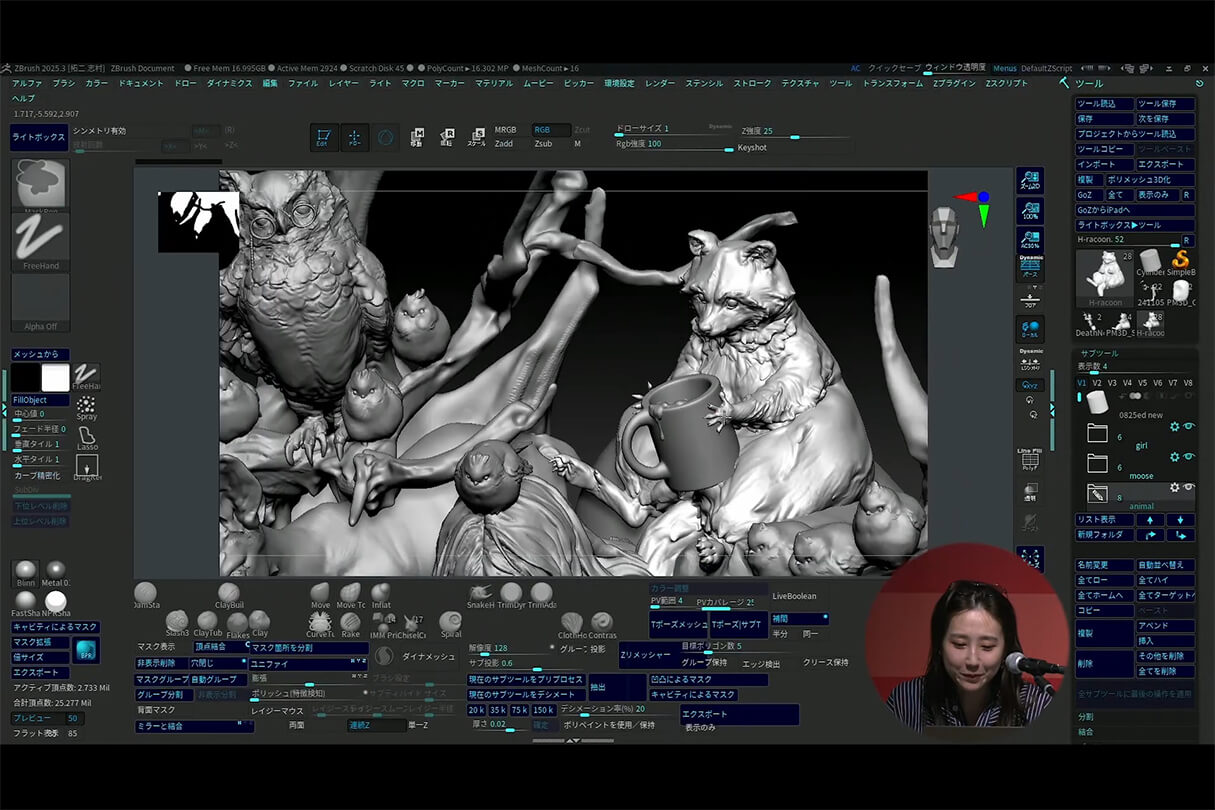Expand the girl subtool folder

tap(1097, 434)
